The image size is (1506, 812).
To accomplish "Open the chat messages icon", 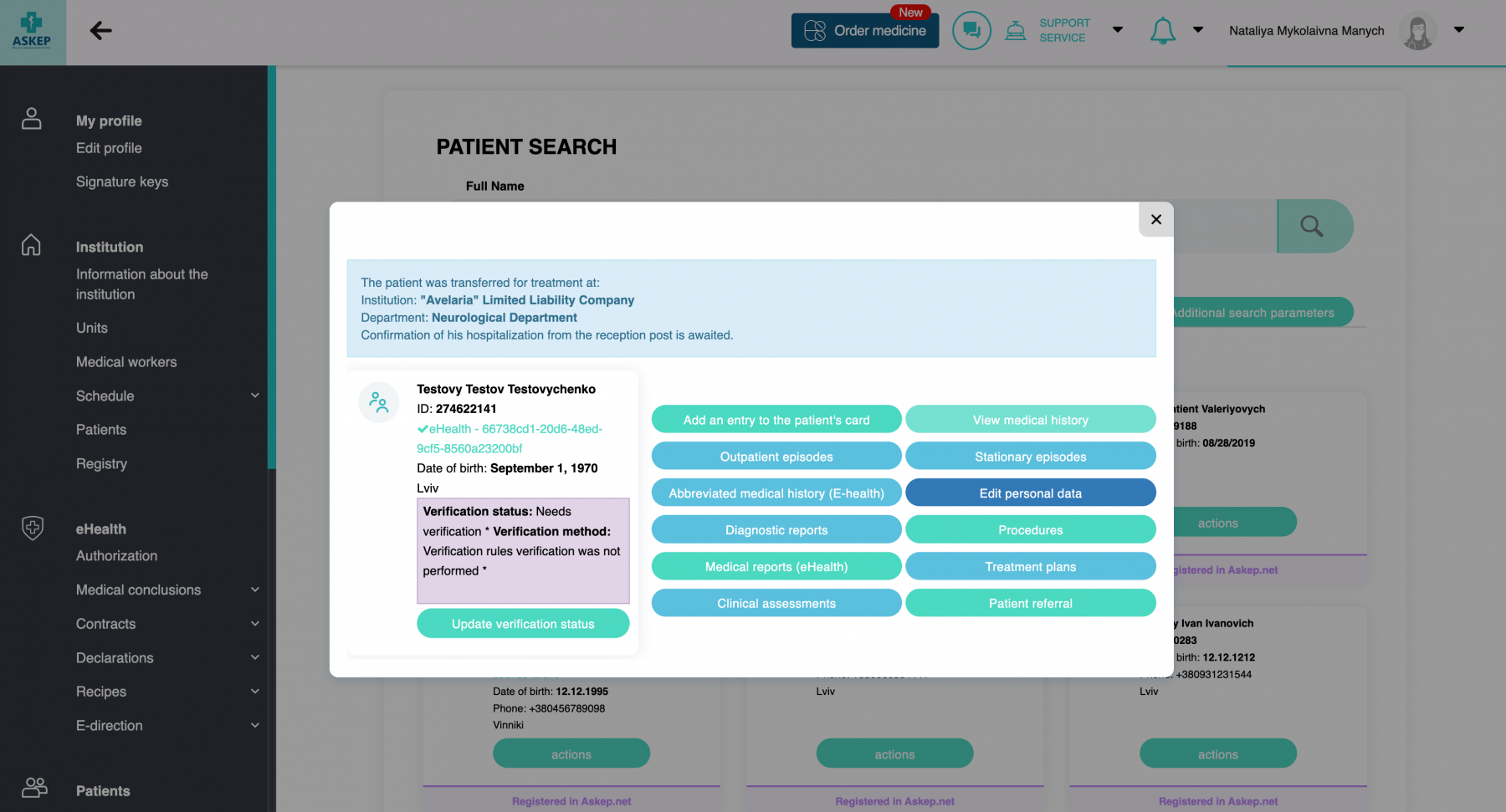I will coord(971,31).
